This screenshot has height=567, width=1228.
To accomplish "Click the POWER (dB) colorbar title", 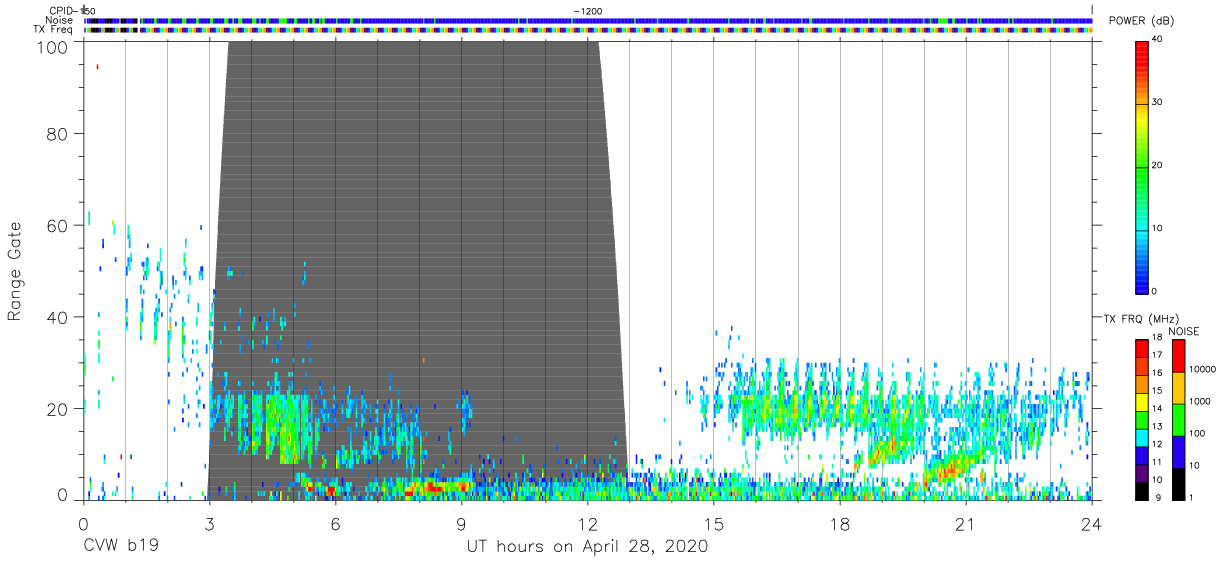I will pos(1142,21).
